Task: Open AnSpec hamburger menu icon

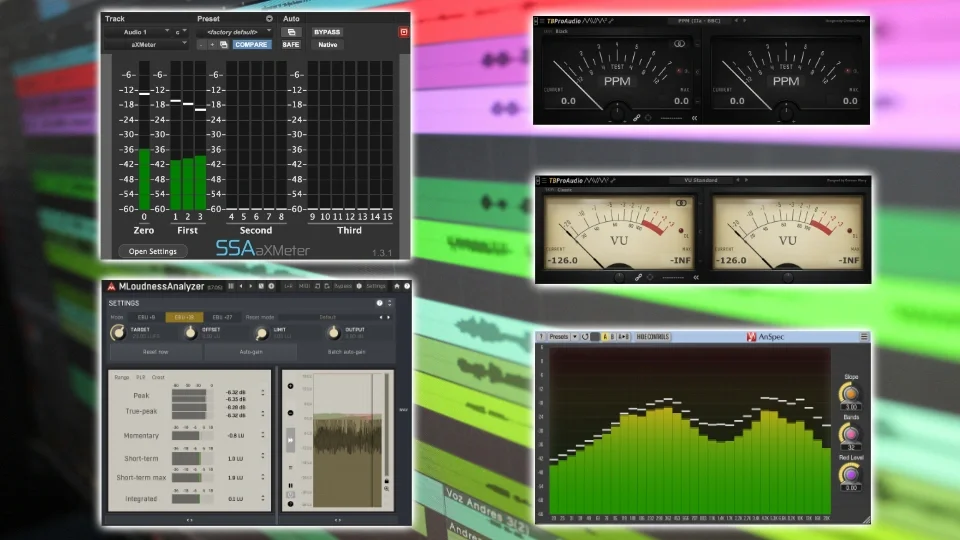Action: [864, 337]
